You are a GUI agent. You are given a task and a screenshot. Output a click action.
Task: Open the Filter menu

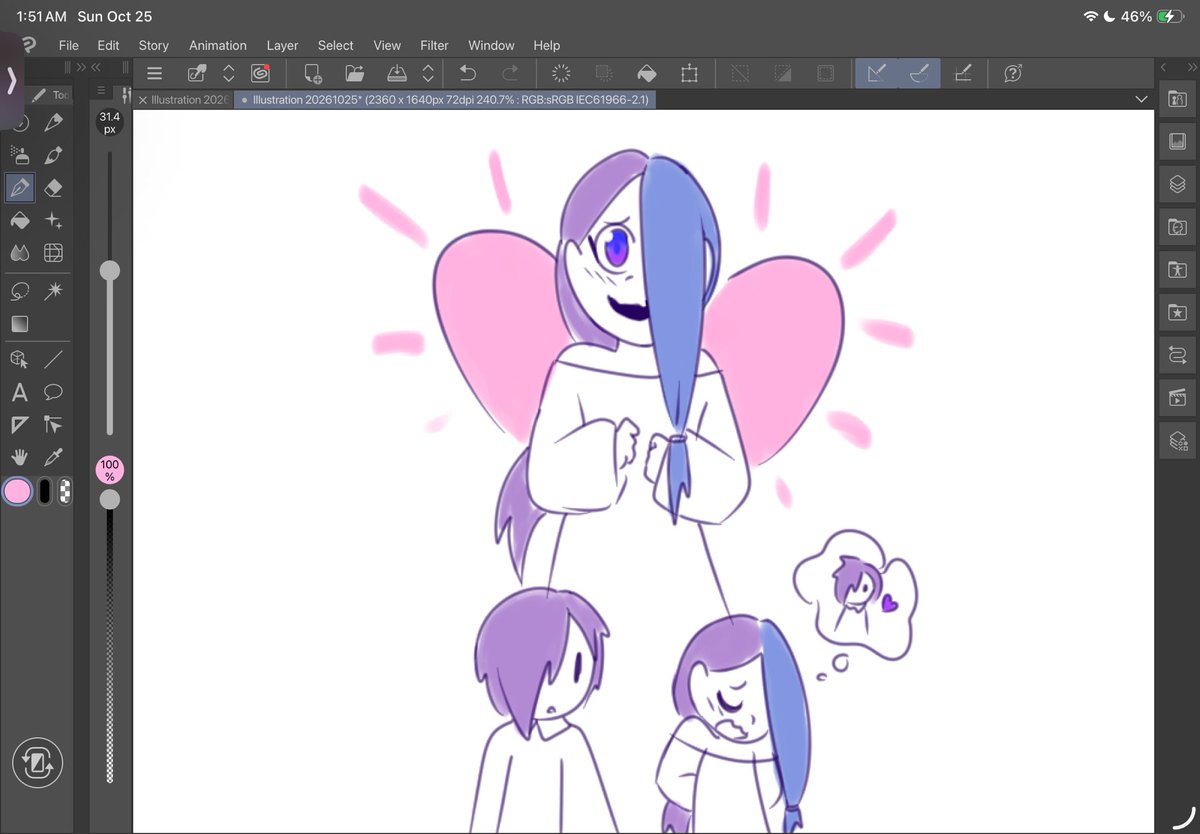click(x=434, y=45)
